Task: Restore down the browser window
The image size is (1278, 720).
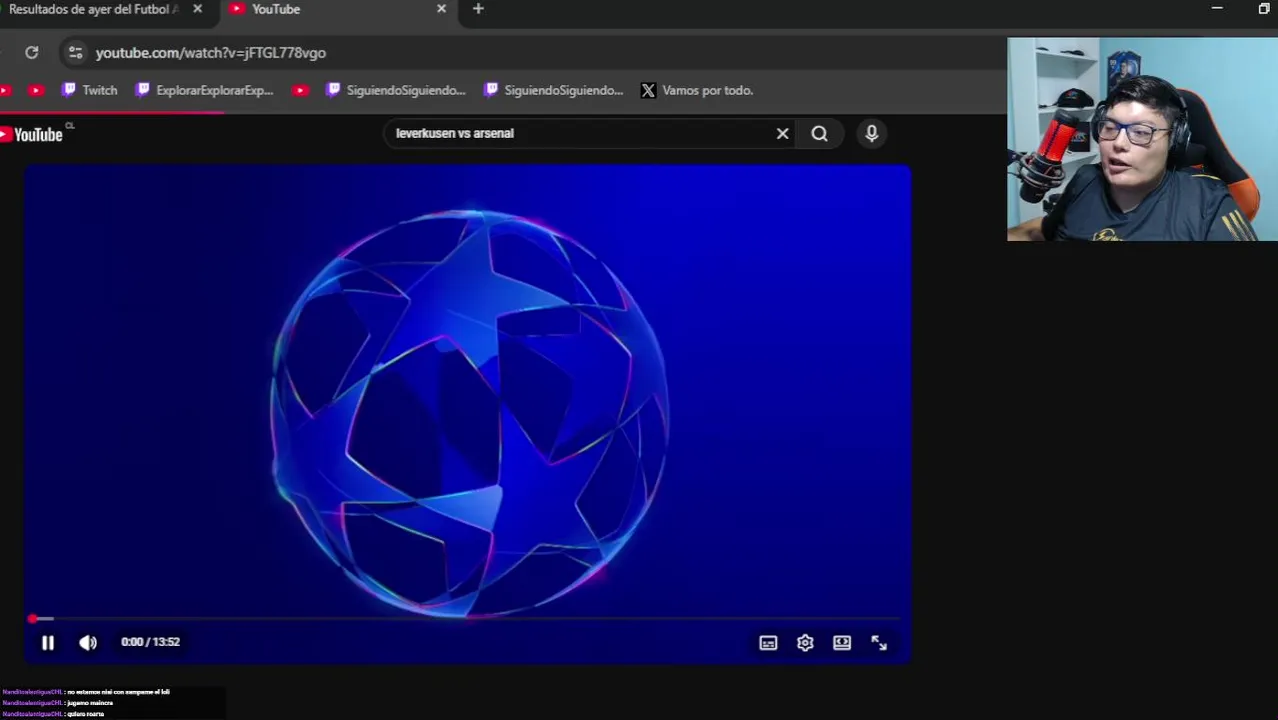Action: (x=1264, y=9)
